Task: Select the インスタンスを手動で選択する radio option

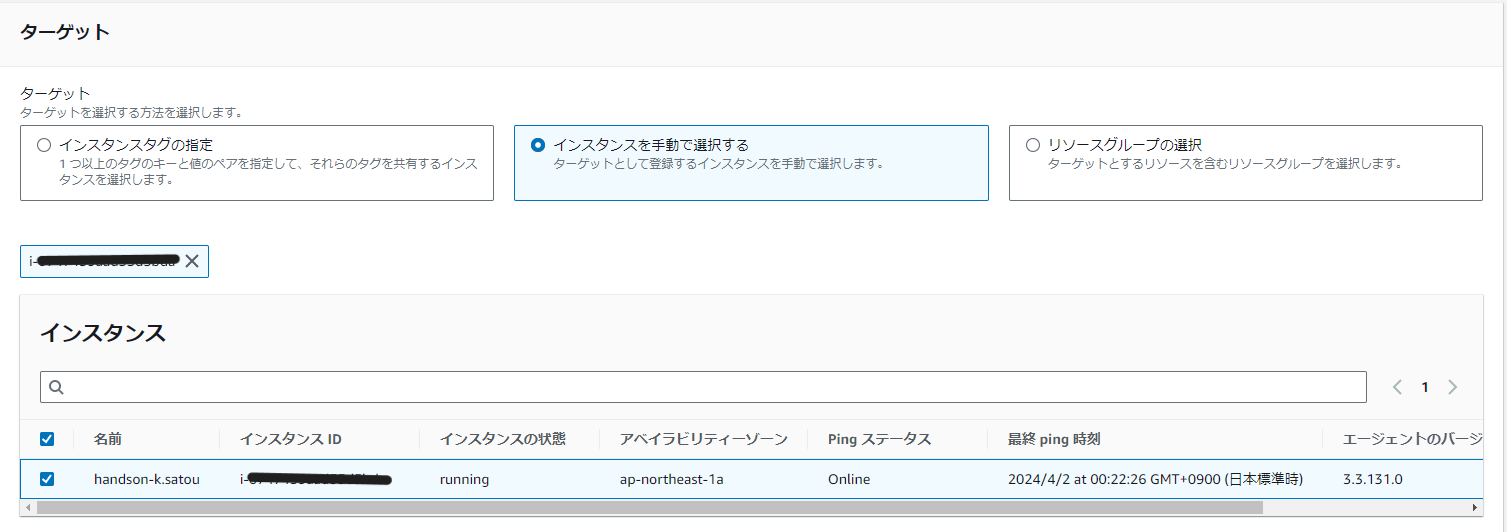Action: [538, 145]
